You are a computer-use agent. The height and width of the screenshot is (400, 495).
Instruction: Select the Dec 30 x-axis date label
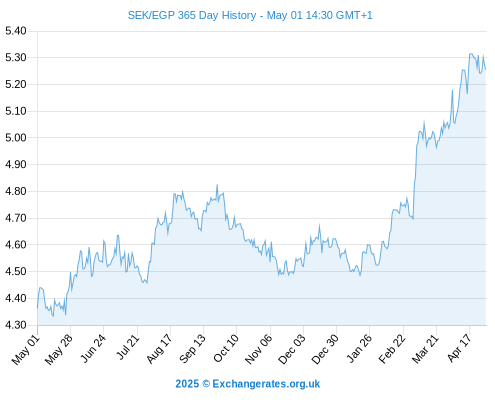[x=325, y=349]
